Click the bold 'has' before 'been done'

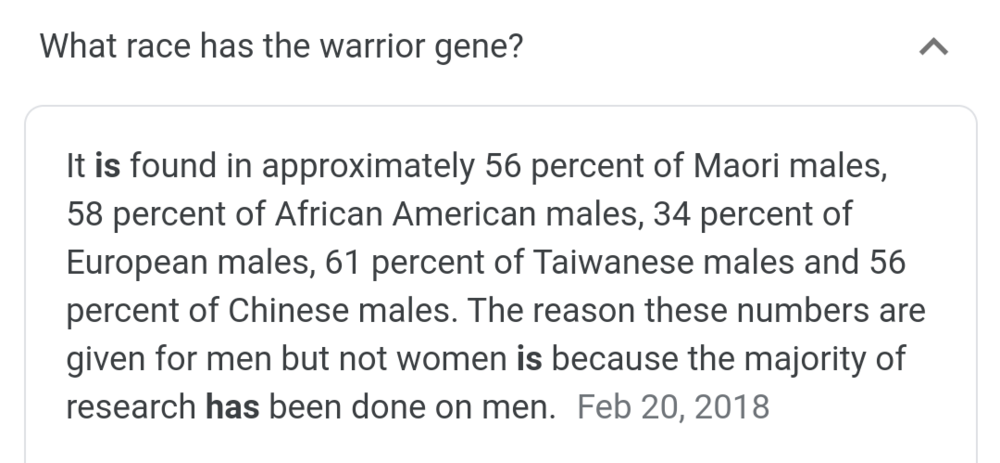coord(232,407)
